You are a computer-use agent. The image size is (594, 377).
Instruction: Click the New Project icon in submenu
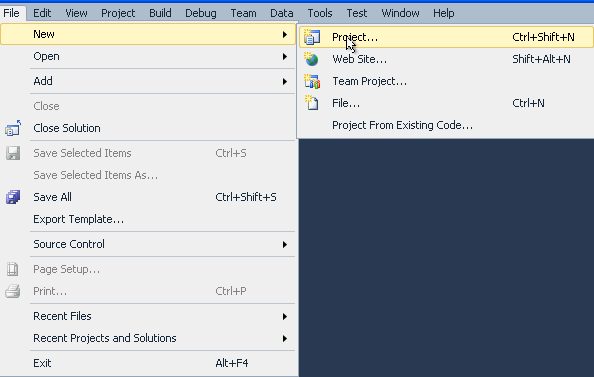(x=312, y=37)
